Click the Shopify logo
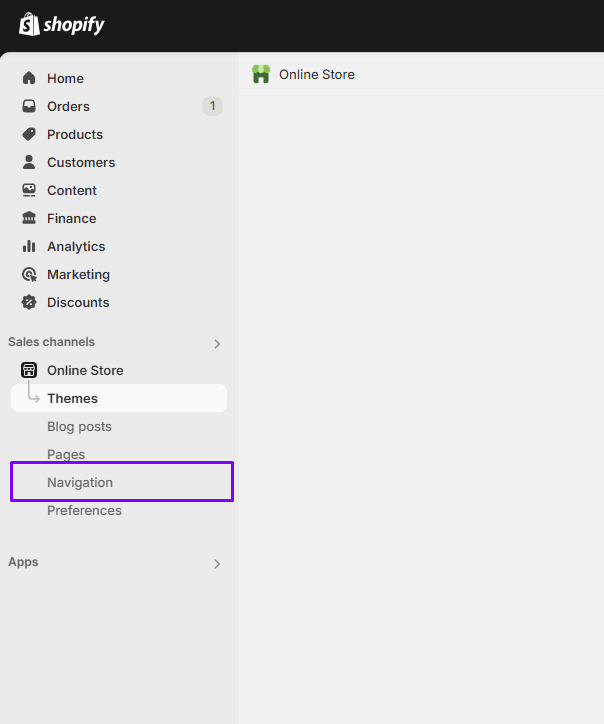Screen dimensions: 604x724 click(62, 24)
